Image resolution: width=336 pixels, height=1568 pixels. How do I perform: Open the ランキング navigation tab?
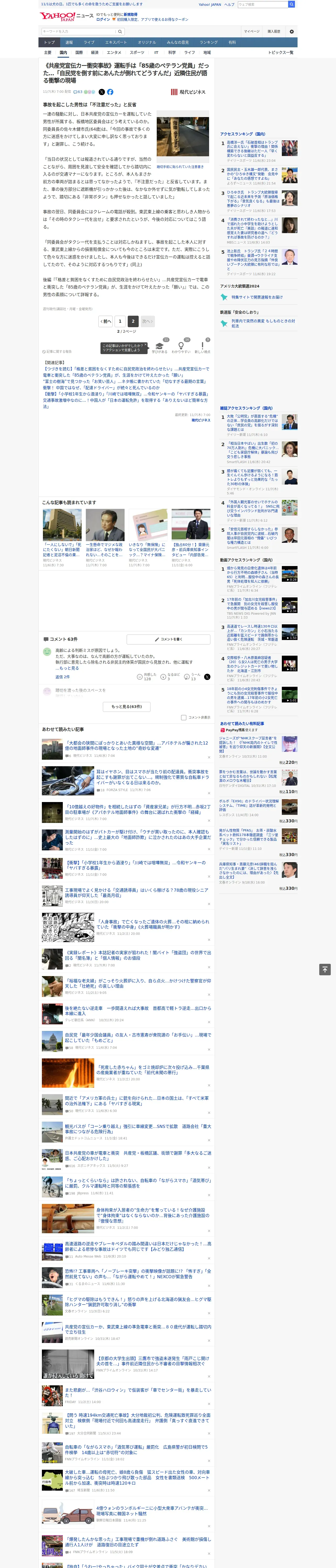[209, 43]
